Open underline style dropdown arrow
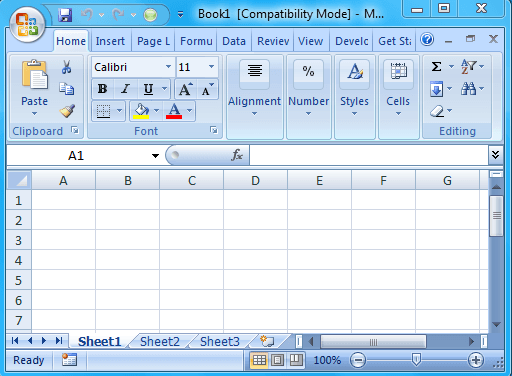This screenshot has height=376, width=512. [165, 89]
